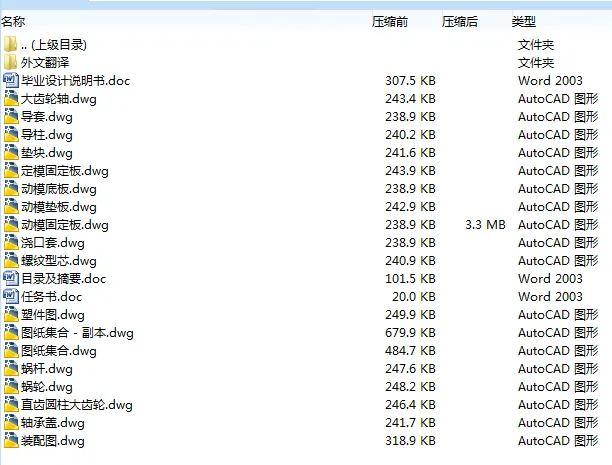Click the AutoCAD icon of 图纸集合.dwg
Screen dimensions: 612x465
[x=11, y=350]
